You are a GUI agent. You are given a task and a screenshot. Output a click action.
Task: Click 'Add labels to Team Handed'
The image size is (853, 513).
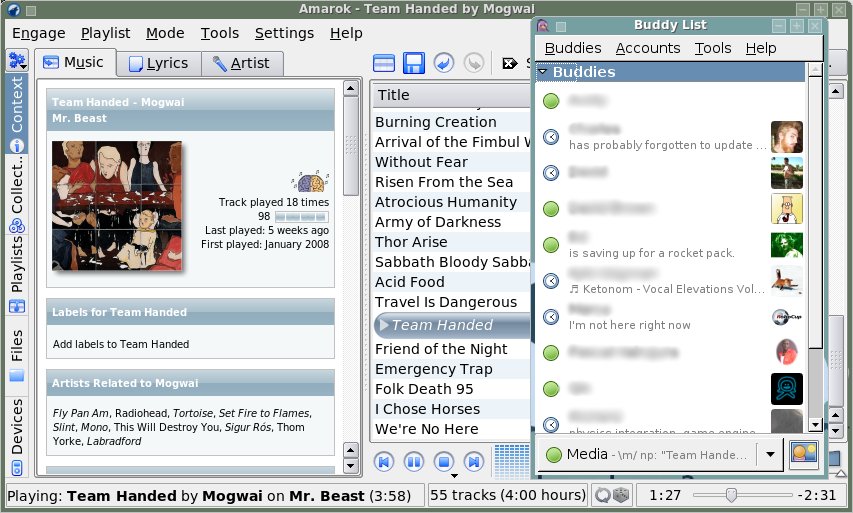121,344
